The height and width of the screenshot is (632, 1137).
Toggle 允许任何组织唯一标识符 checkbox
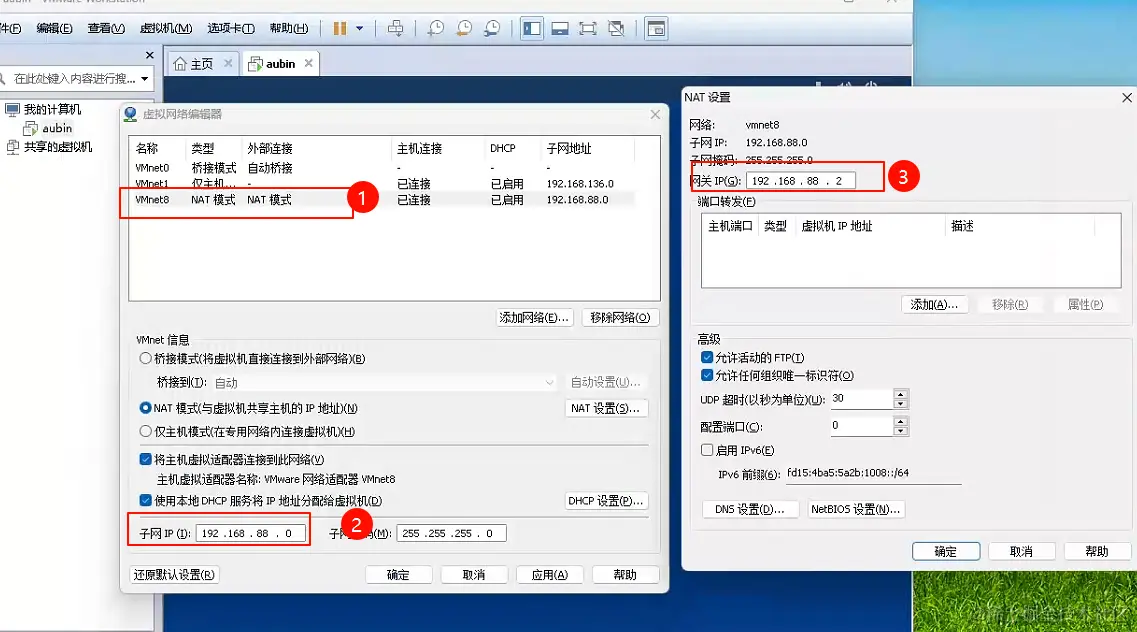(707, 375)
